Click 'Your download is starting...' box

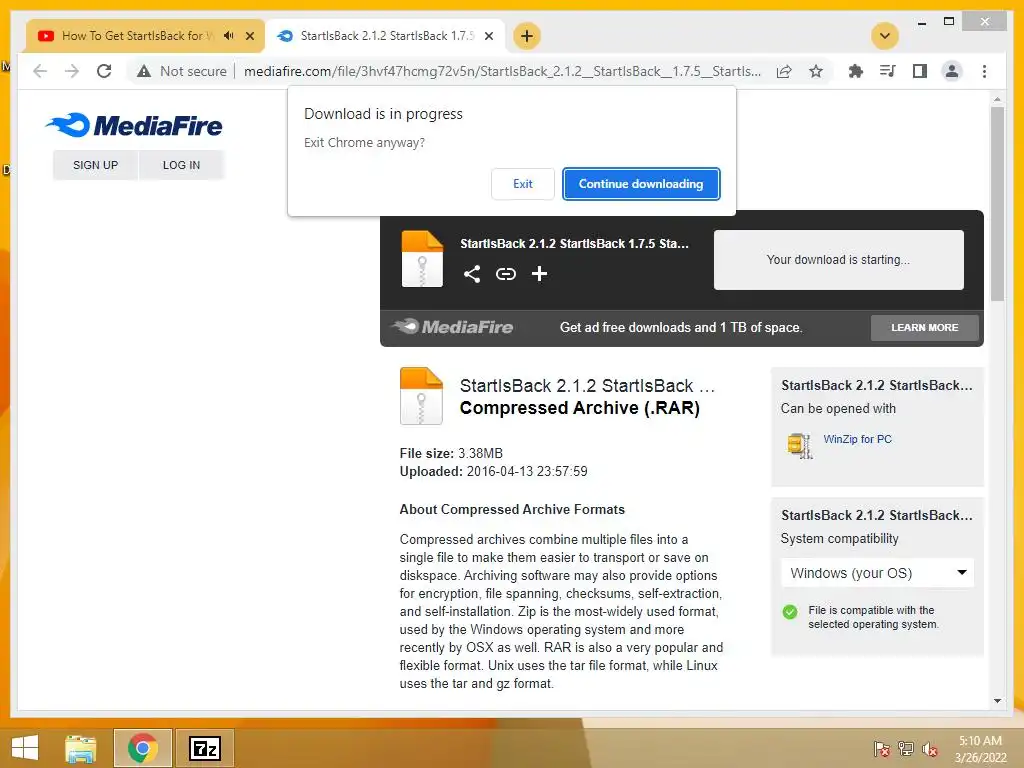[x=839, y=260]
